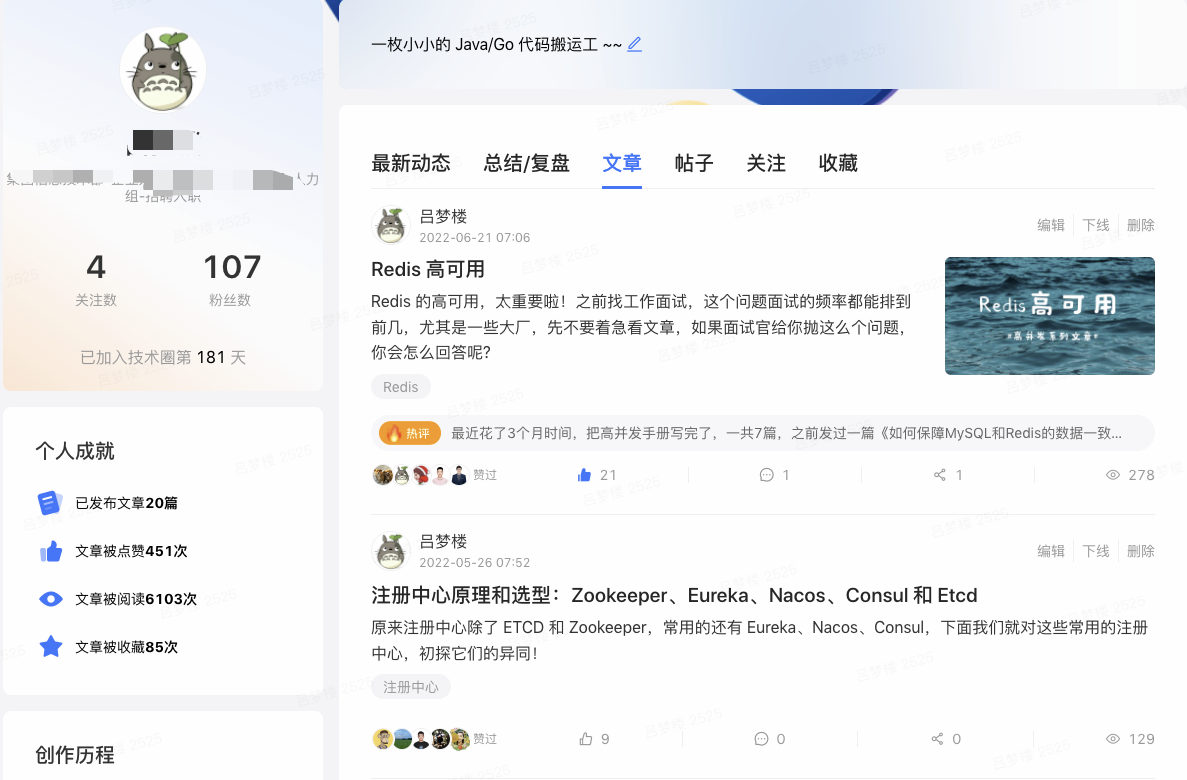Screen dimensions: 1187x780
Task: Click the Totoro profile avatar in sidebar
Action: 163,70
